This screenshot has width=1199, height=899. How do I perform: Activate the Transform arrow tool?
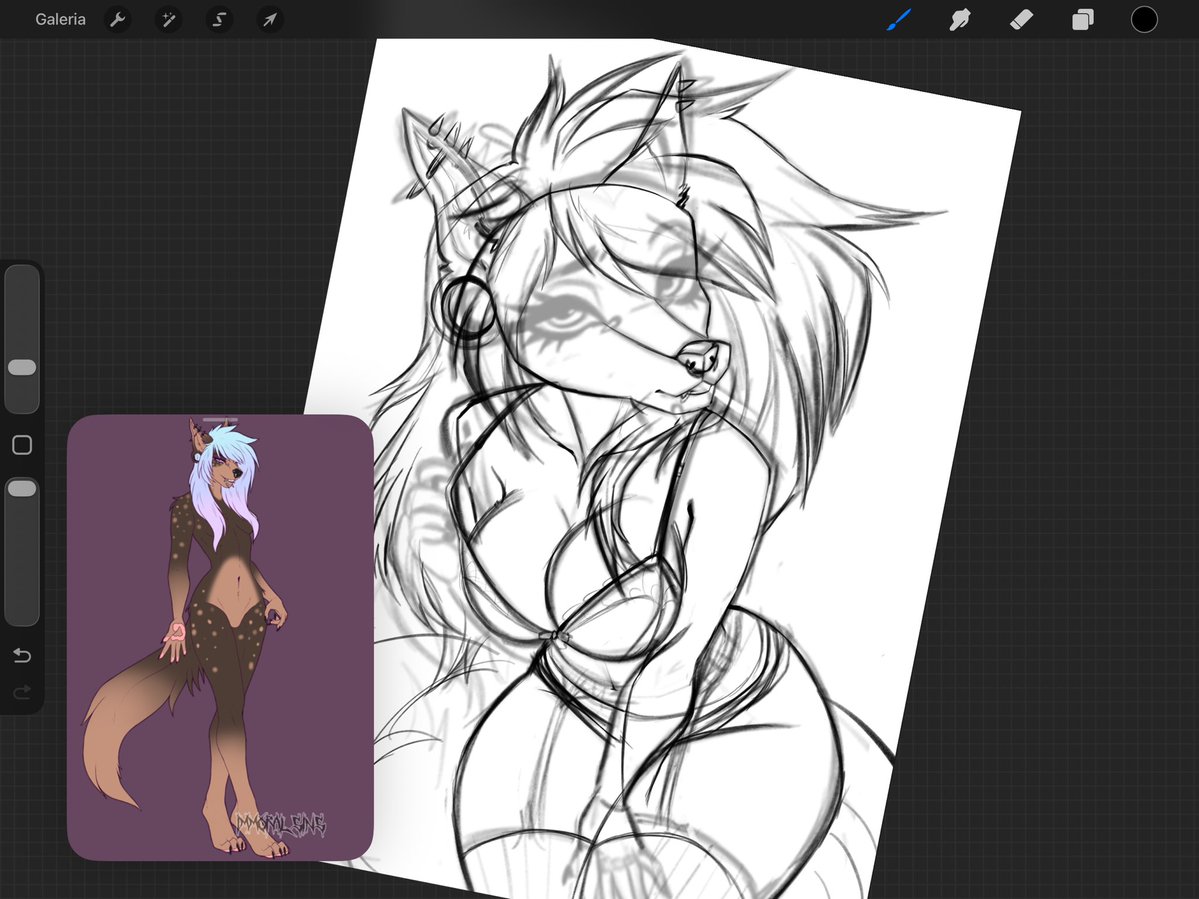click(270, 19)
